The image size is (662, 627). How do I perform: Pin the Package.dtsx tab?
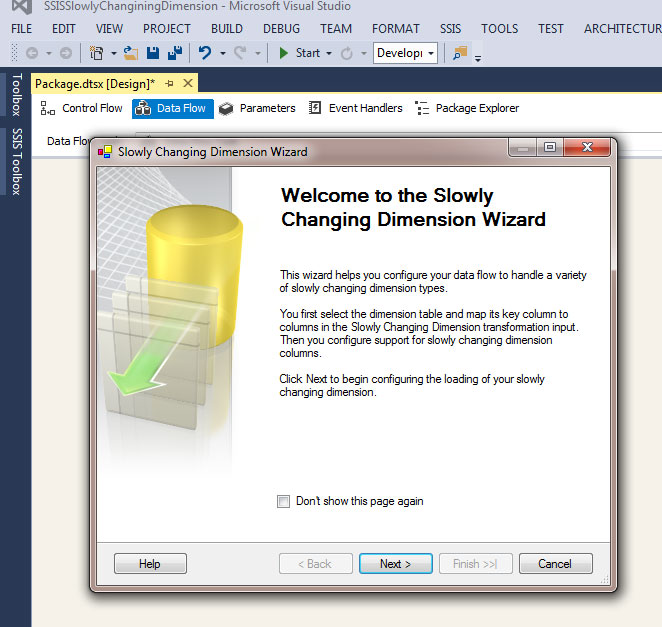point(170,84)
